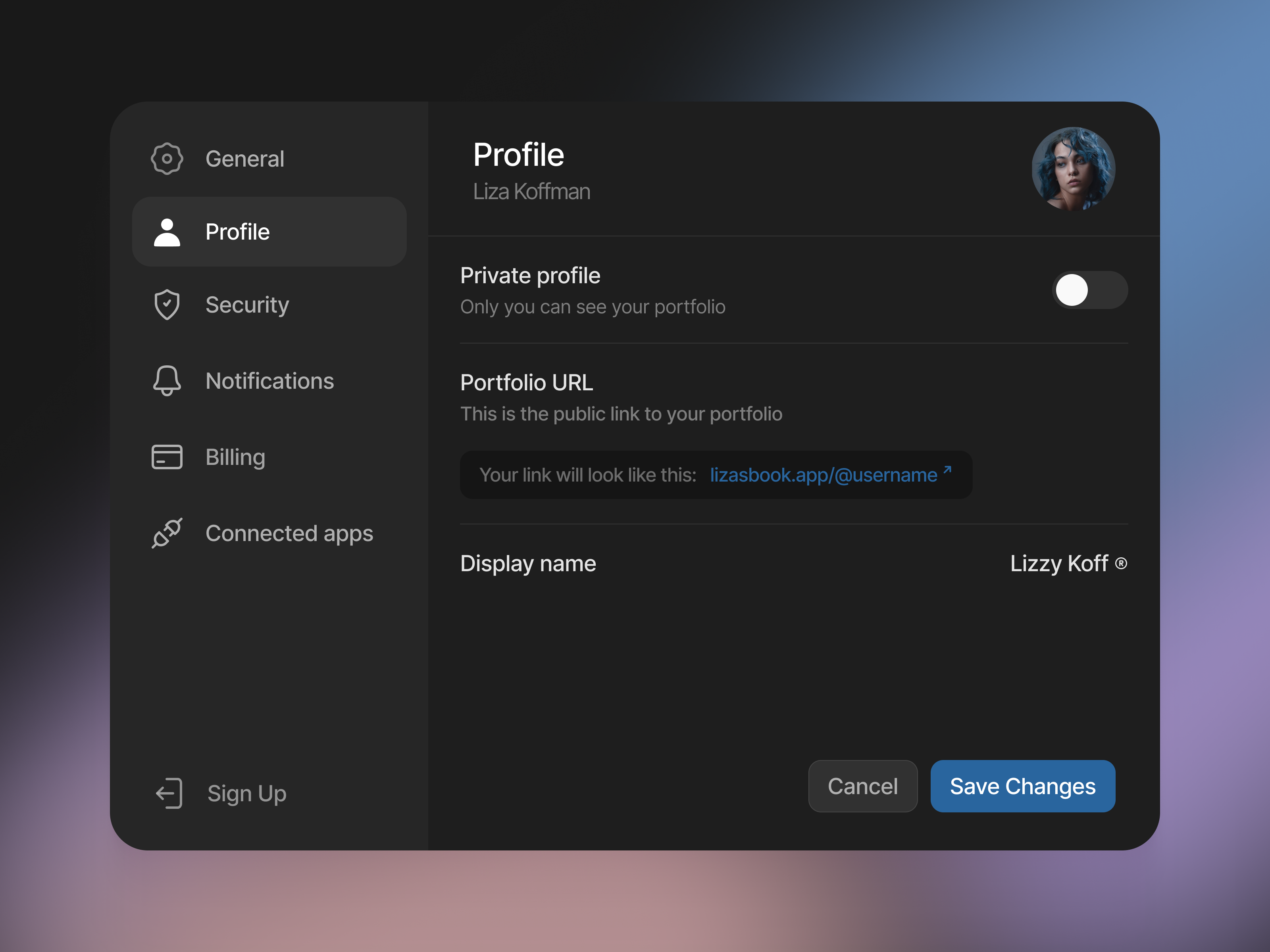The width and height of the screenshot is (1270, 952).
Task: Click the large Profile page title
Action: [x=518, y=154]
